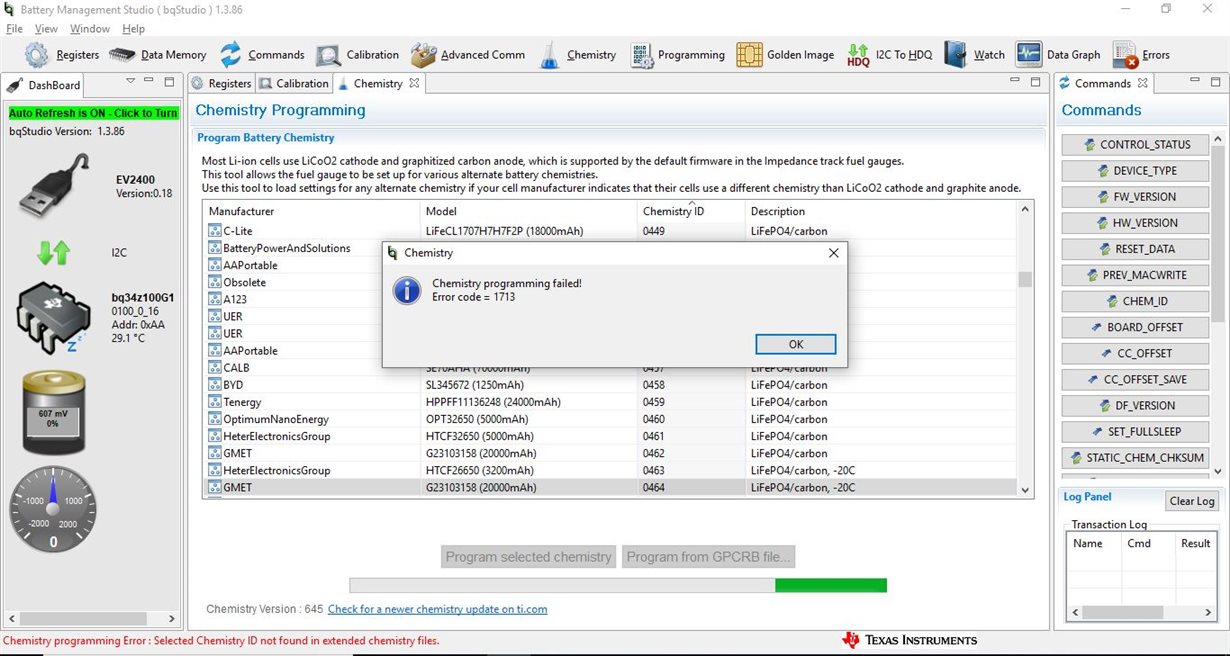Send the CONTROL_STATUS command
The image size is (1230, 656).
(1135, 145)
